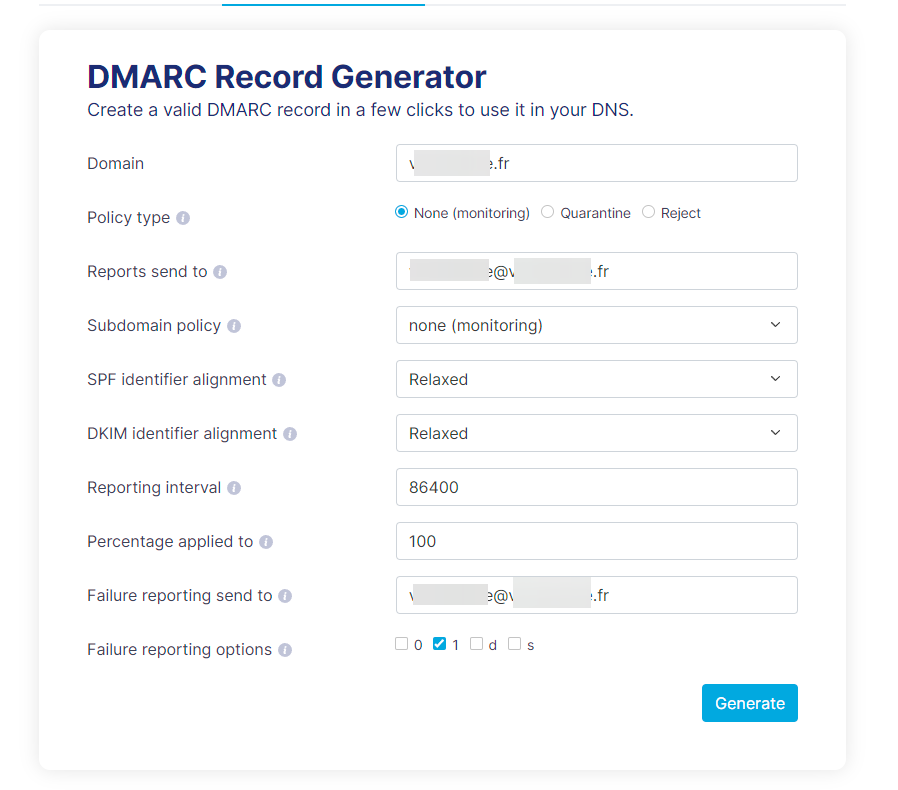
Task: Click DKIM identifier alignment info icon
Action: pyautogui.click(x=290, y=434)
